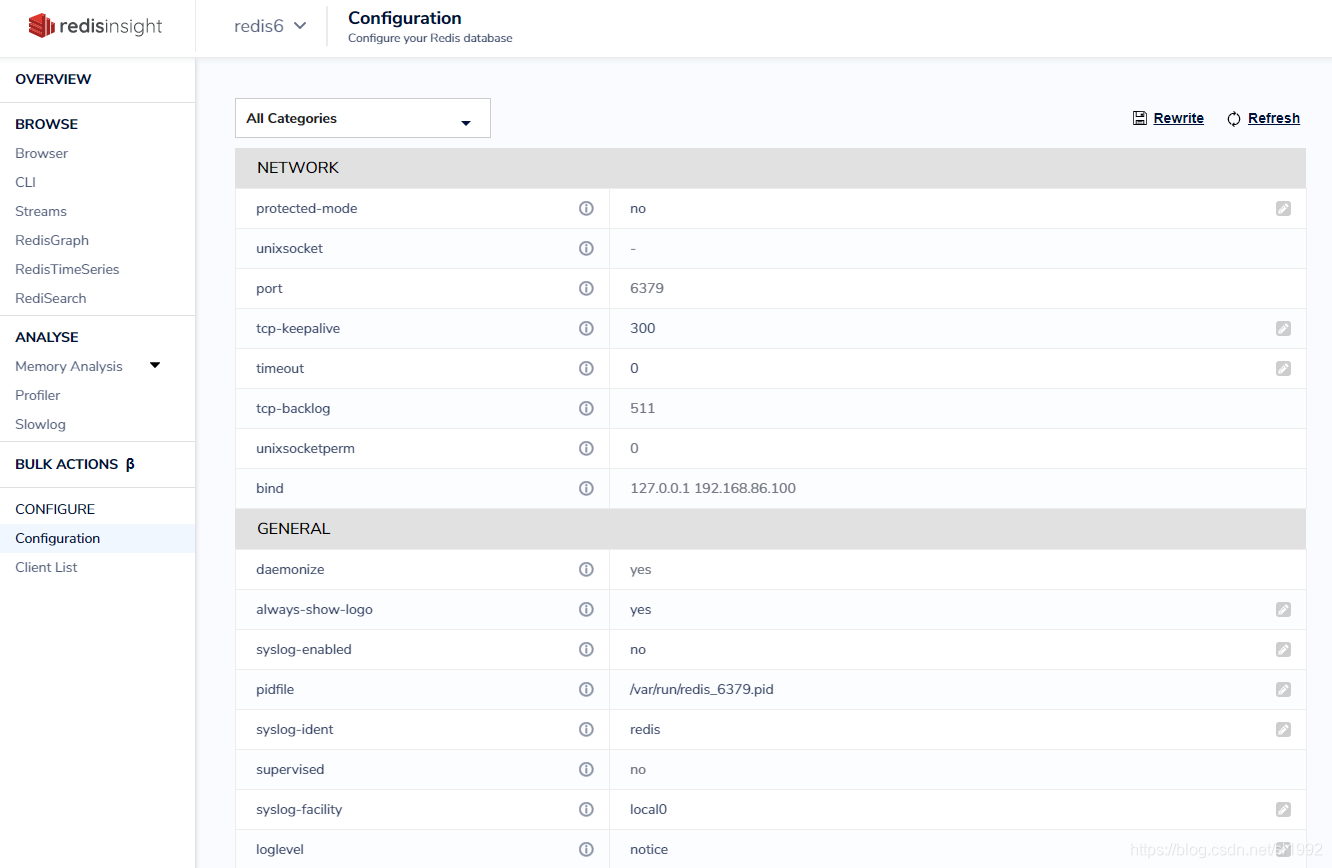Open the Streams page
The height and width of the screenshot is (868, 1332).
click(41, 211)
